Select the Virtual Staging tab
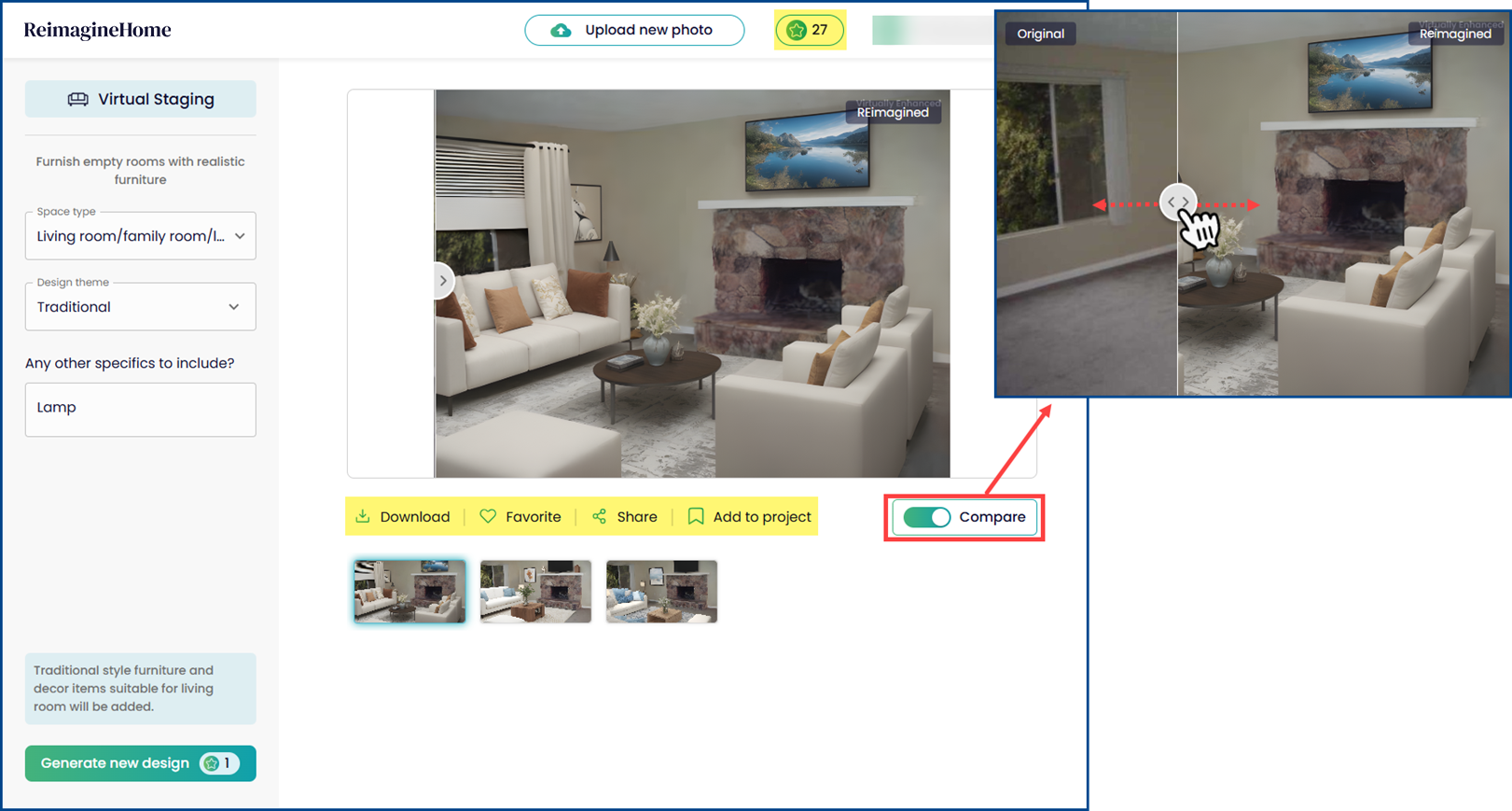The height and width of the screenshot is (811, 1512). [x=141, y=99]
